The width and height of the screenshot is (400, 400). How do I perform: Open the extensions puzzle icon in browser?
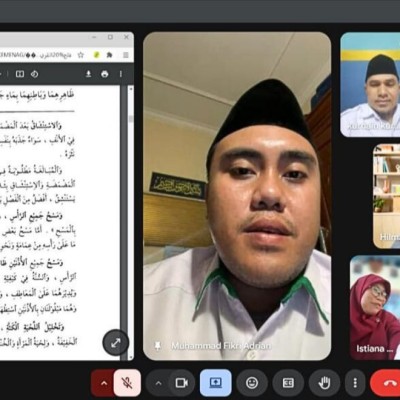[109, 55]
